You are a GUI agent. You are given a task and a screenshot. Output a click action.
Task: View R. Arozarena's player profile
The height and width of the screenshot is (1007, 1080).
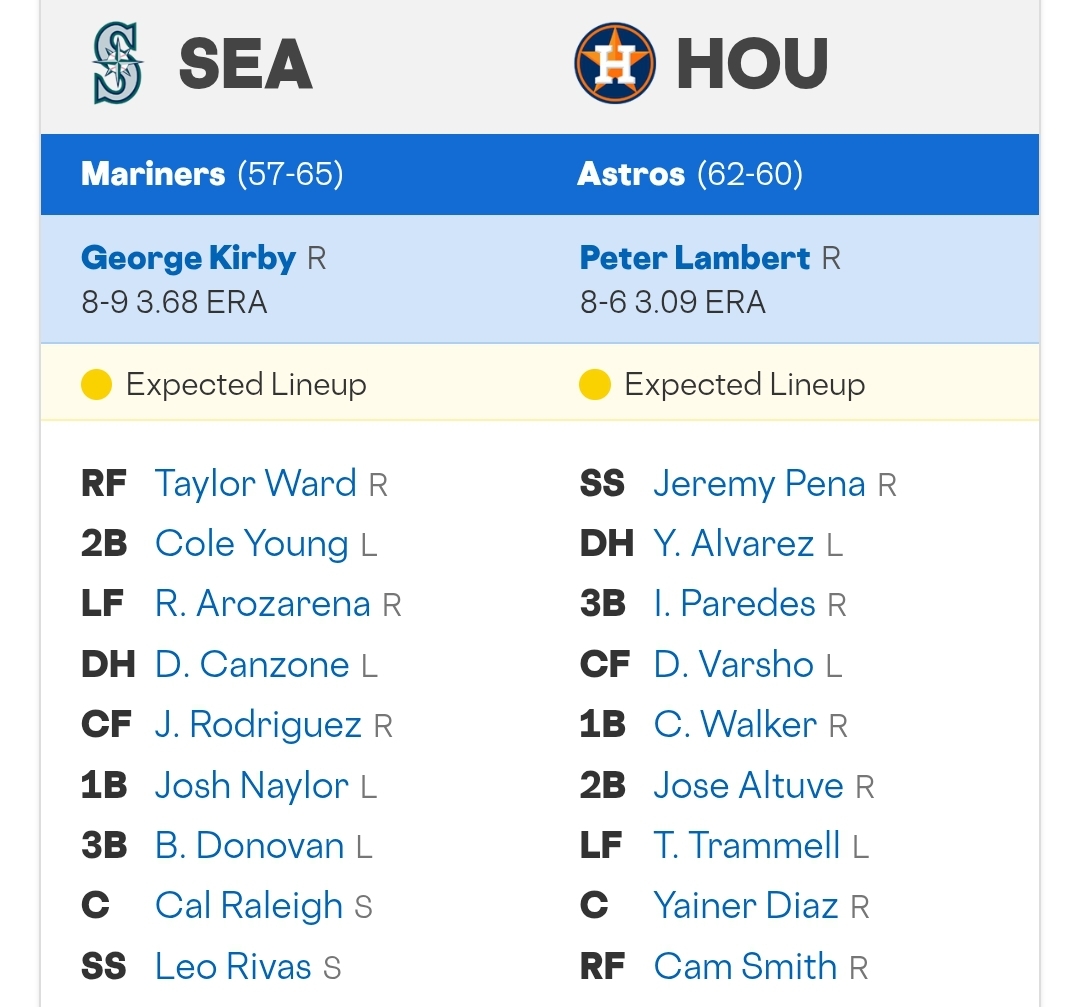pyautogui.click(x=262, y=604)
